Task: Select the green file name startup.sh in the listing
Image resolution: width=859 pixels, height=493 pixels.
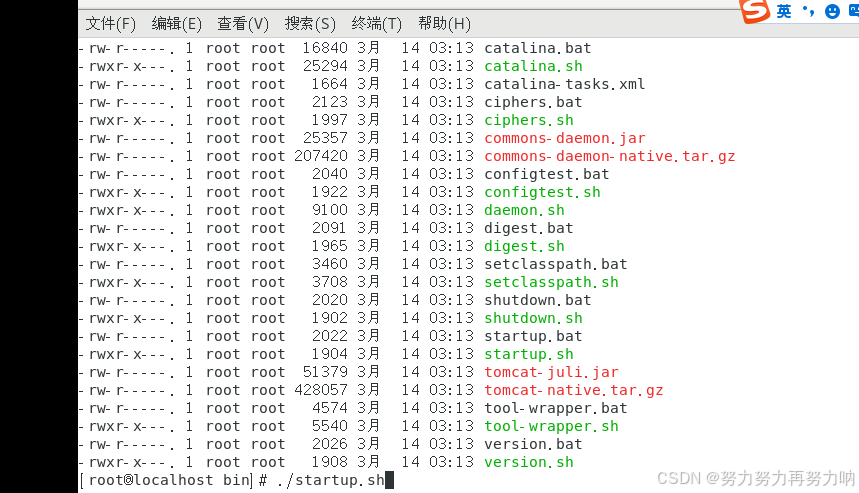Action: [529, 354]
